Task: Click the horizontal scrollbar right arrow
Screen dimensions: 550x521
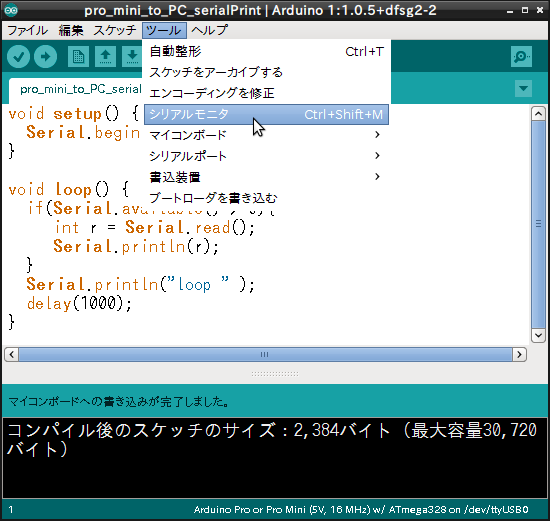Action: [x=519, y=354]
